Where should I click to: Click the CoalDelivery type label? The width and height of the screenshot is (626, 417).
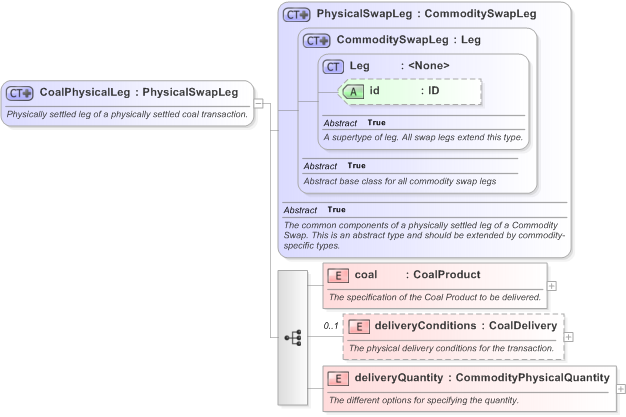pos(523,326)
